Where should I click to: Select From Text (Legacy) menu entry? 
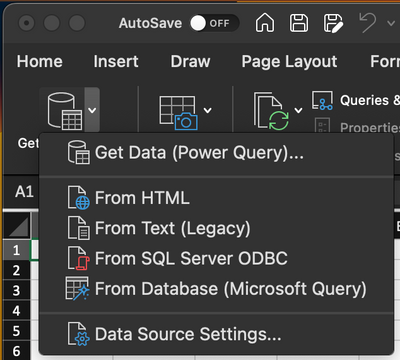(x=216, y=228)
